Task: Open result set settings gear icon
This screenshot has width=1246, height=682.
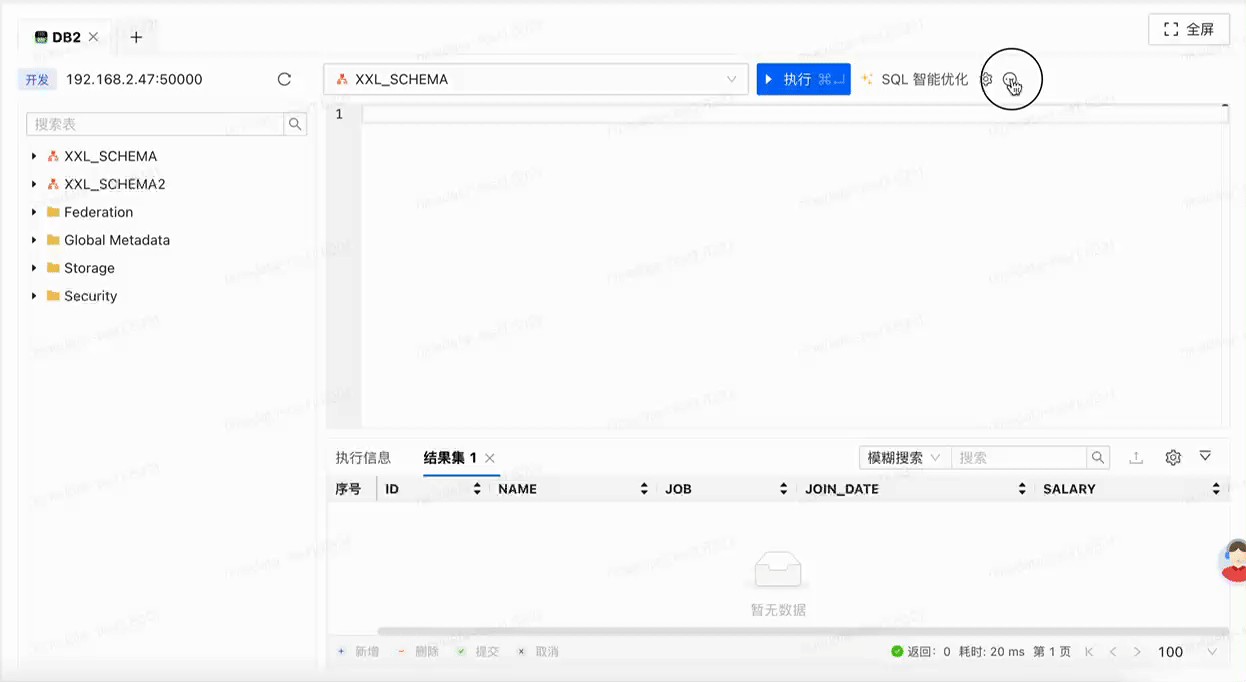Action: tap(1173, 457)
